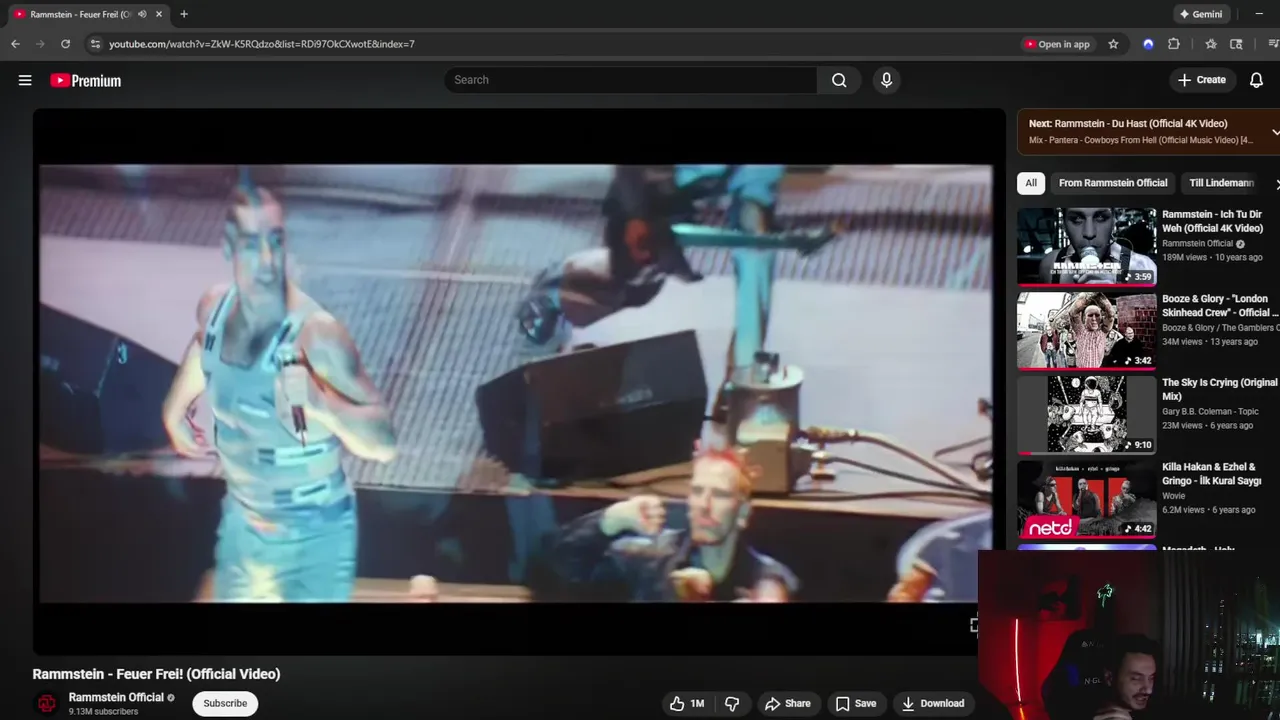Open Booze & Glory London Skinhead Crew title
1280x720 pixels.
point(1220,305)
